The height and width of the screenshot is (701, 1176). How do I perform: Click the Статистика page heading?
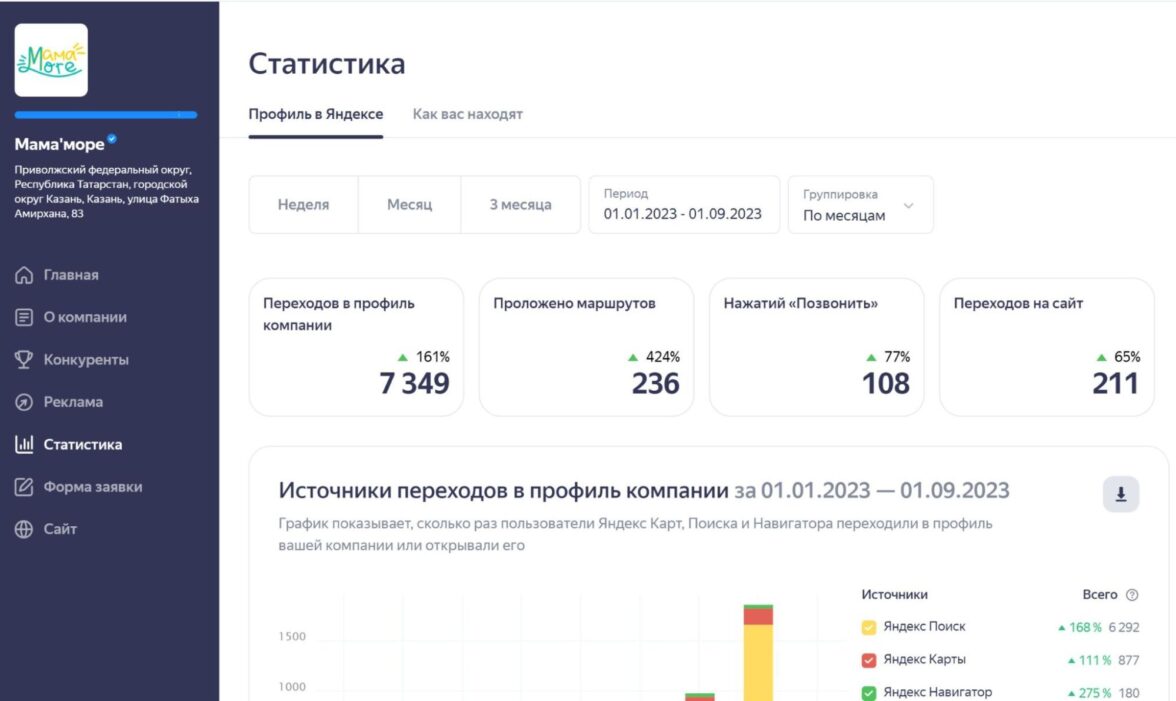[327, 64]
